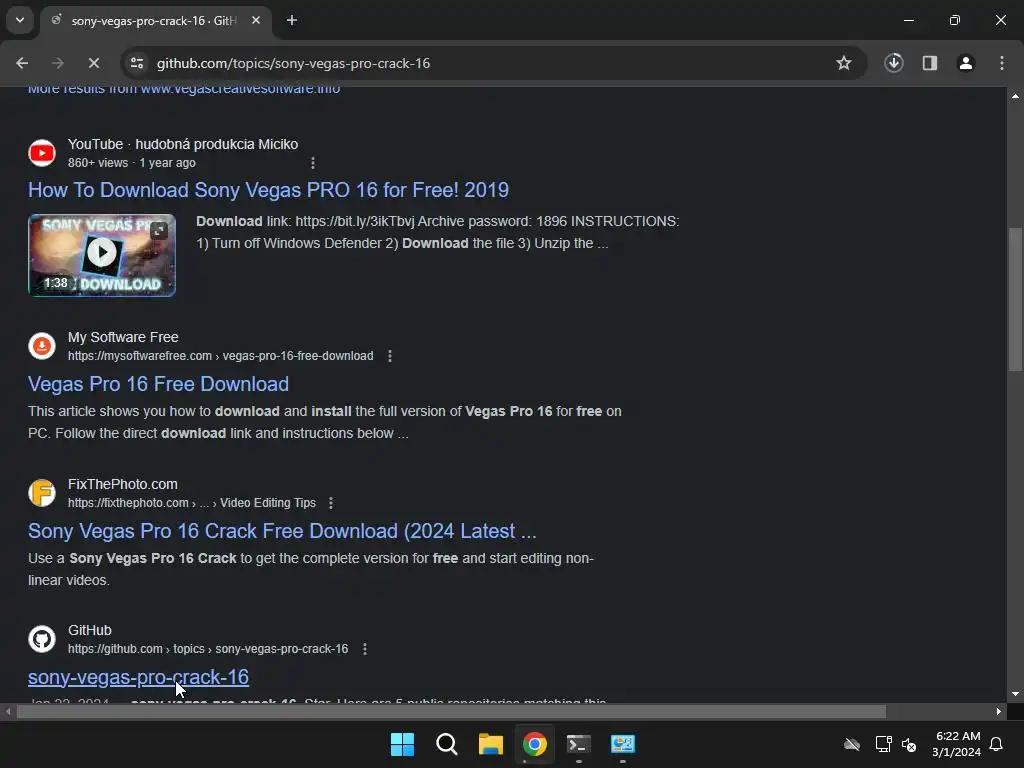Click the My Software Free favicon

click(42, 346)
